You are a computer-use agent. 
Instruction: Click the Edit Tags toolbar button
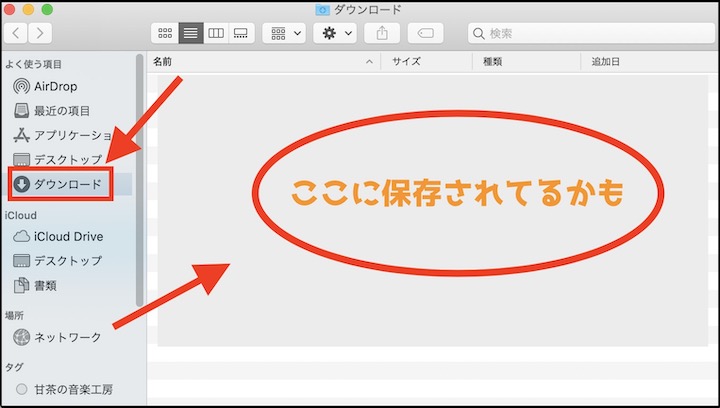click(426, 33)
